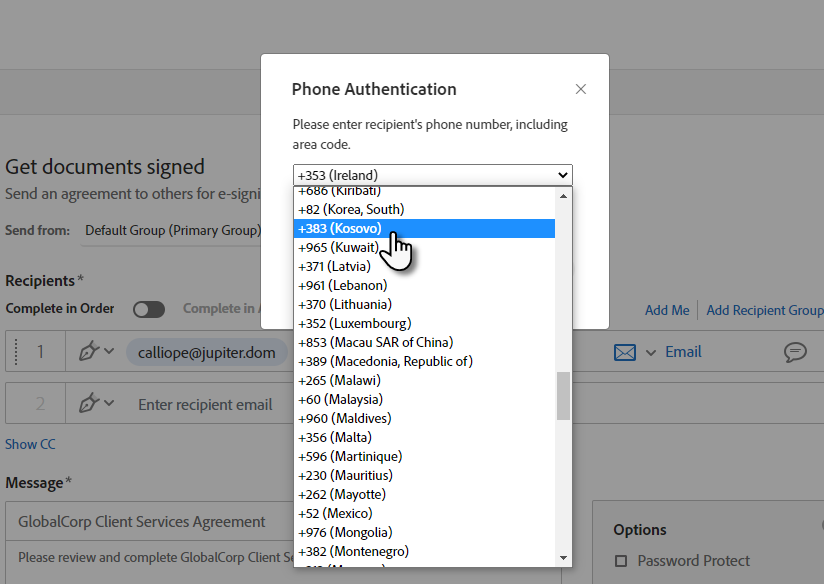The height and width of the screenshot is (584, 824).
Task: Choose +352 (Luxembourg) option
Action: (x=354, y=324)
